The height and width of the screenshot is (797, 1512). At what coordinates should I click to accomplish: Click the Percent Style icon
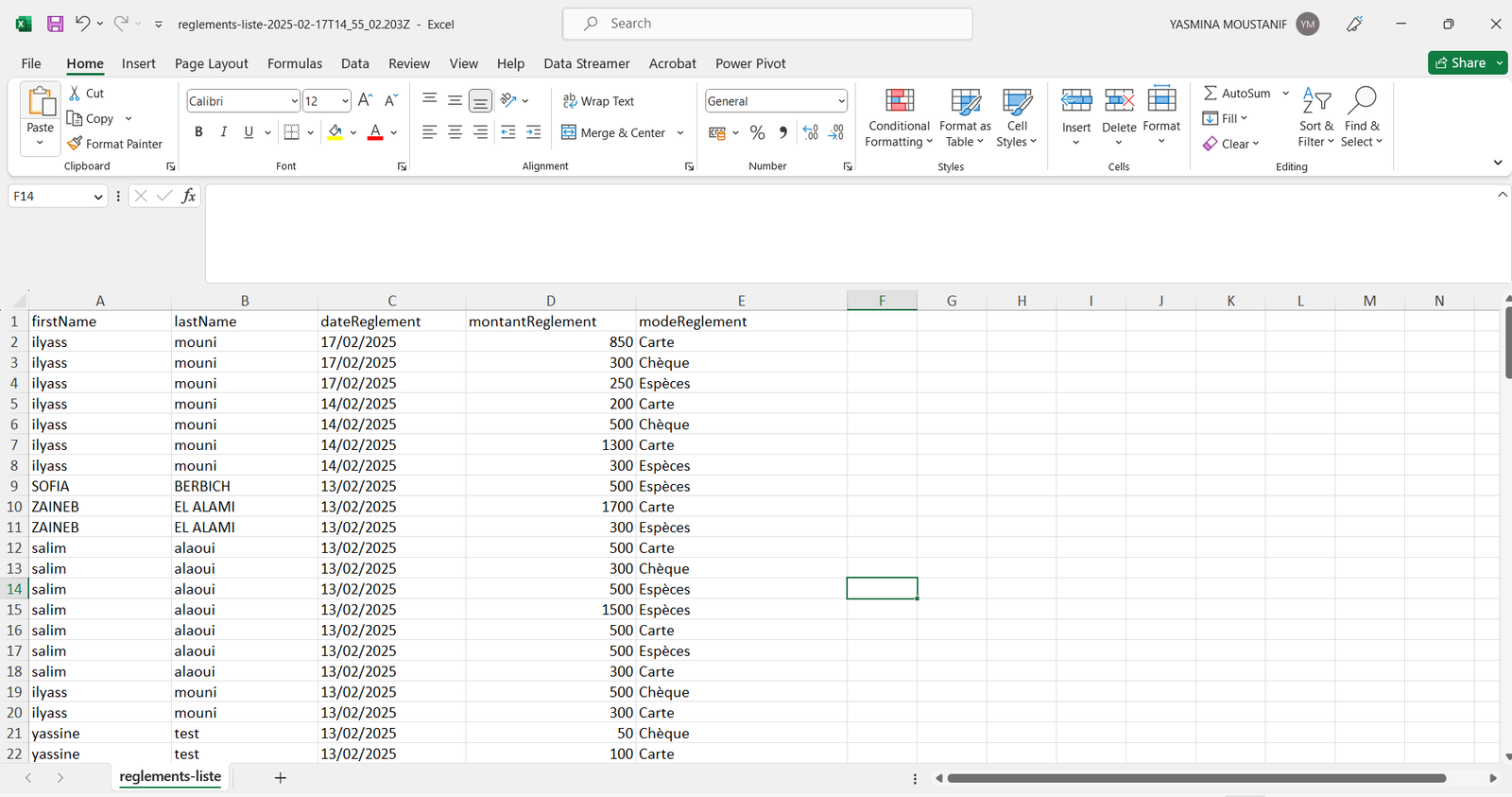point(757,133)
